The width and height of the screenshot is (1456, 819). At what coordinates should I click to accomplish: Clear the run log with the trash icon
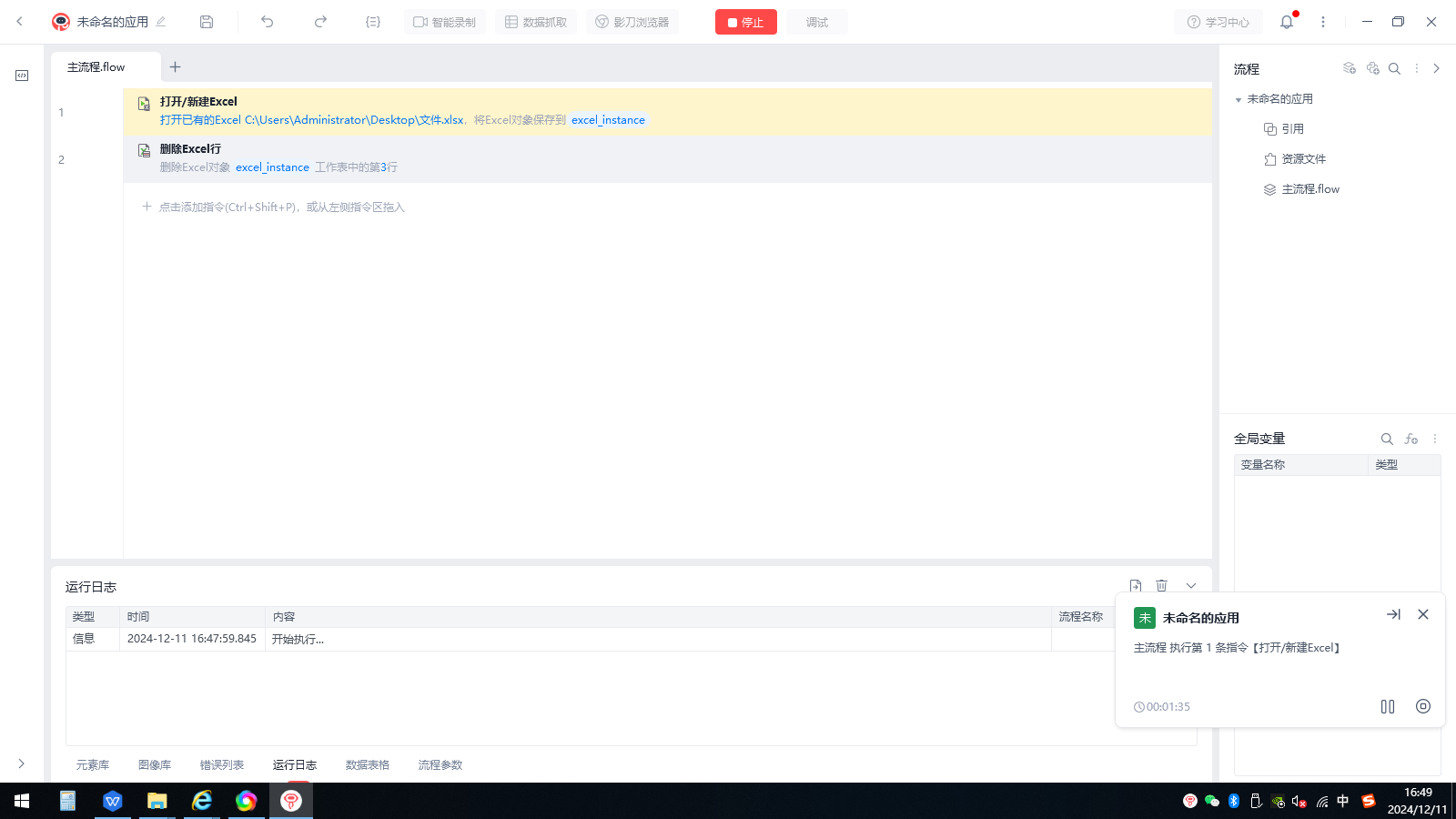point(1162,586)
